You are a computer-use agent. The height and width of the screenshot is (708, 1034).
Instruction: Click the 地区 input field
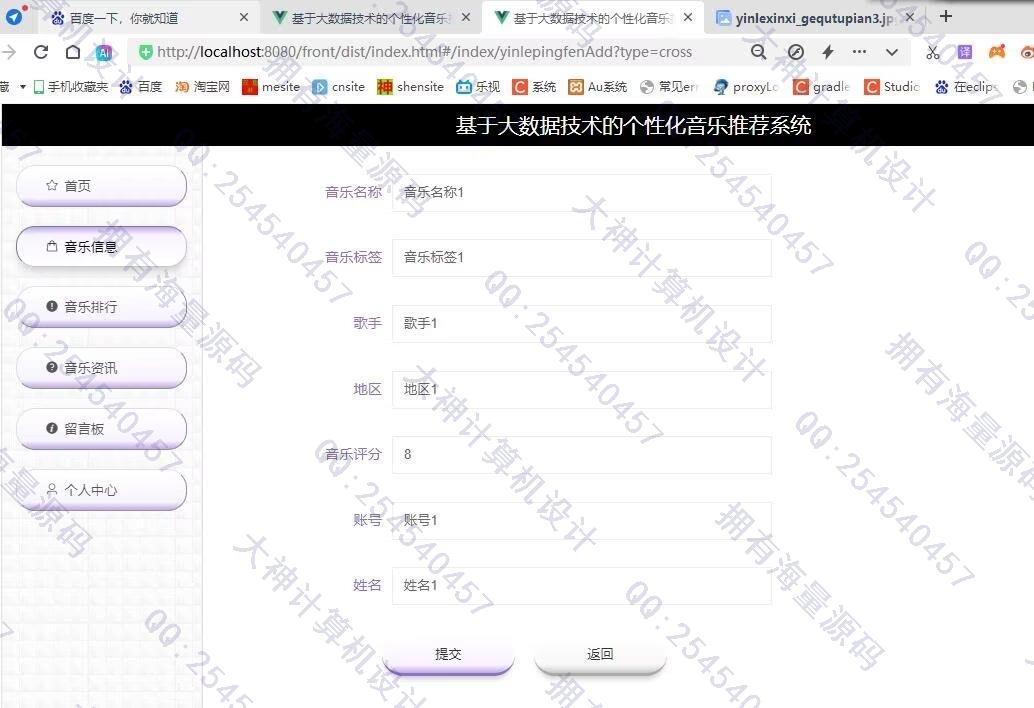[582, 390]
